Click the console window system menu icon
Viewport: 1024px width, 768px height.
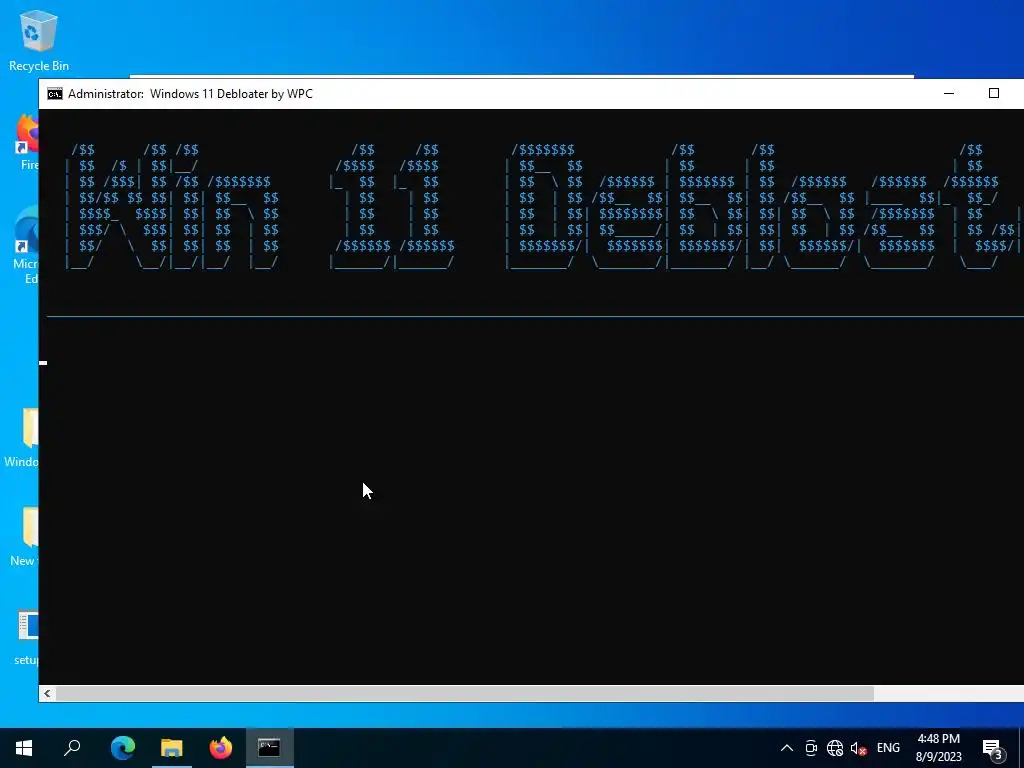click(x=55, y=94)
